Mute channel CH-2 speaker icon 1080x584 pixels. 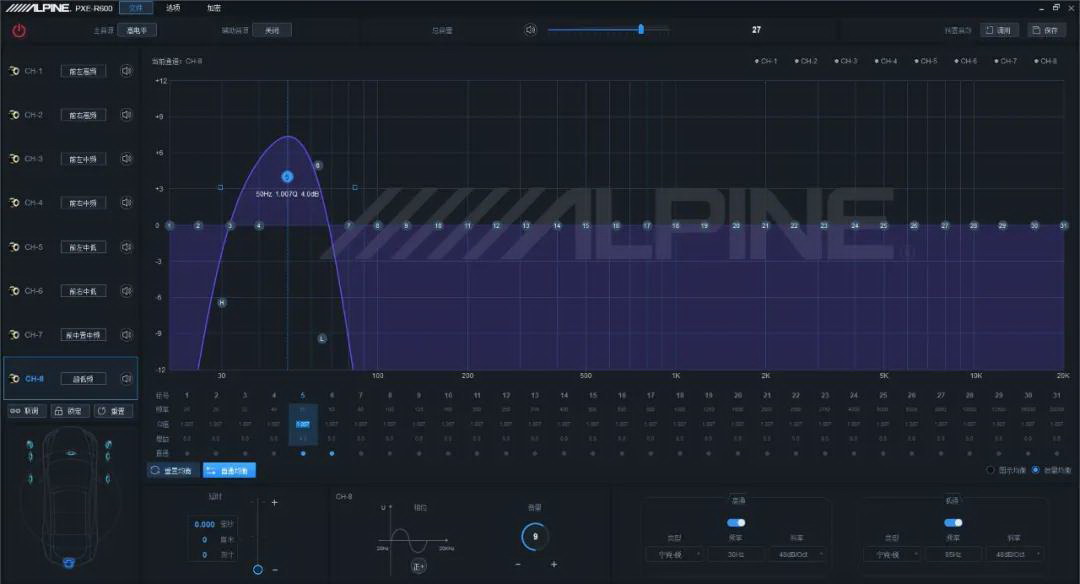coord(127,115)
